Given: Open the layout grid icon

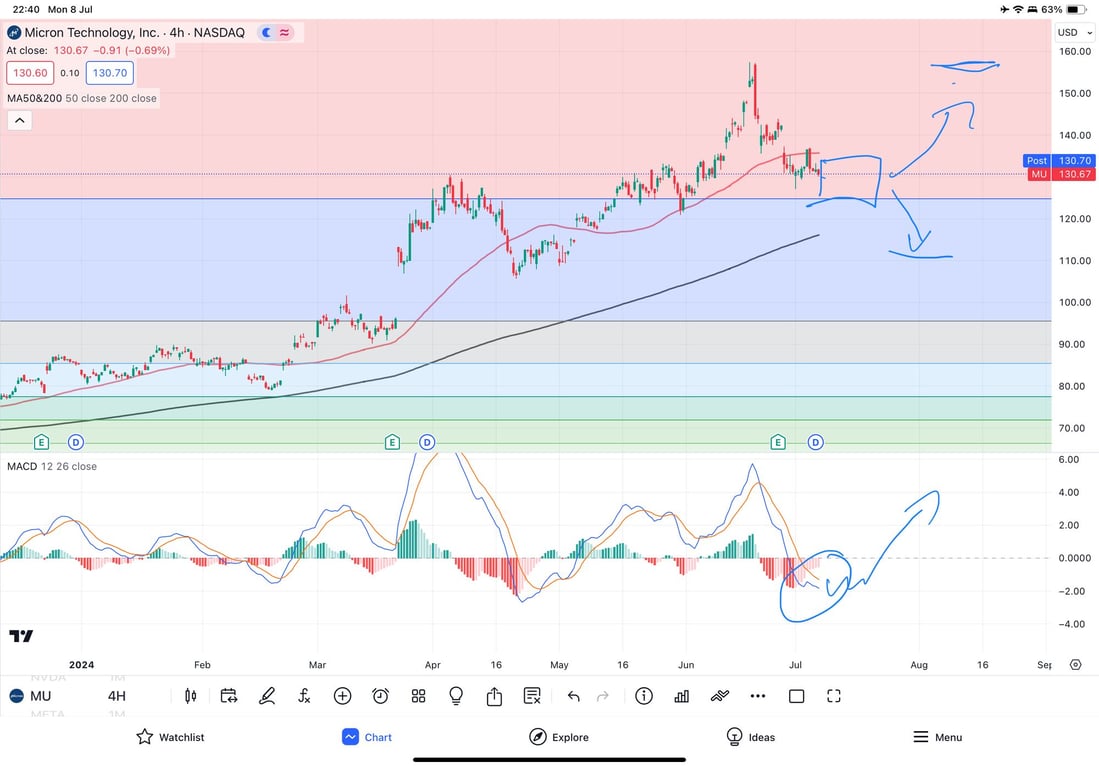Looking at the screenshot, I should coord(418,696).
